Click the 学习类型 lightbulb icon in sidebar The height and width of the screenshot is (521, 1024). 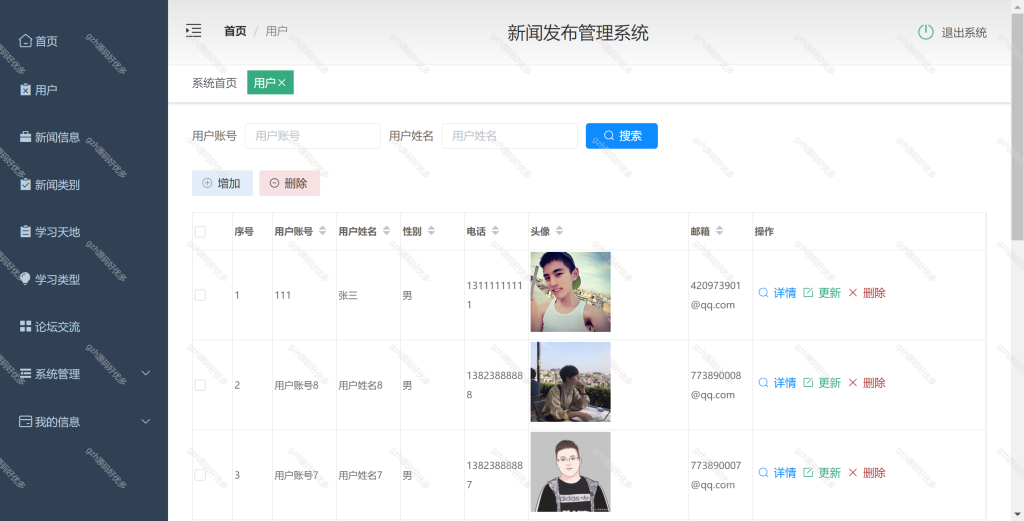click(x=25, y=279)
